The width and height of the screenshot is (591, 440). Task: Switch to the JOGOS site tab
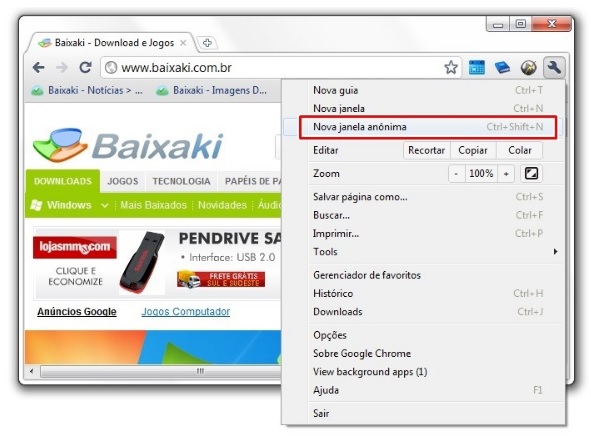point(123,181)
